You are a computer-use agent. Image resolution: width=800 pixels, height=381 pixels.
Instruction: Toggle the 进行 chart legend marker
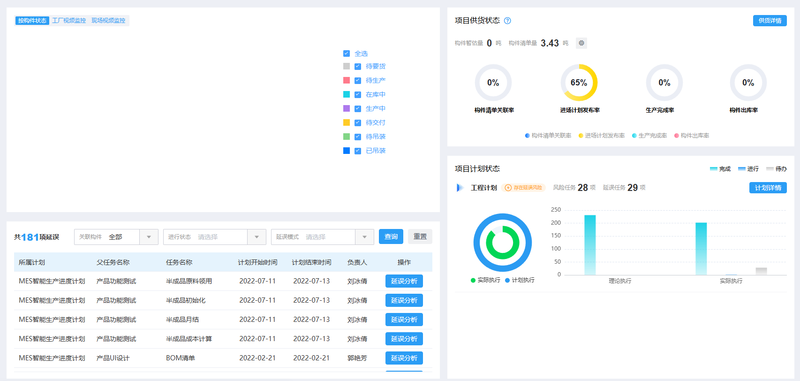742,169
